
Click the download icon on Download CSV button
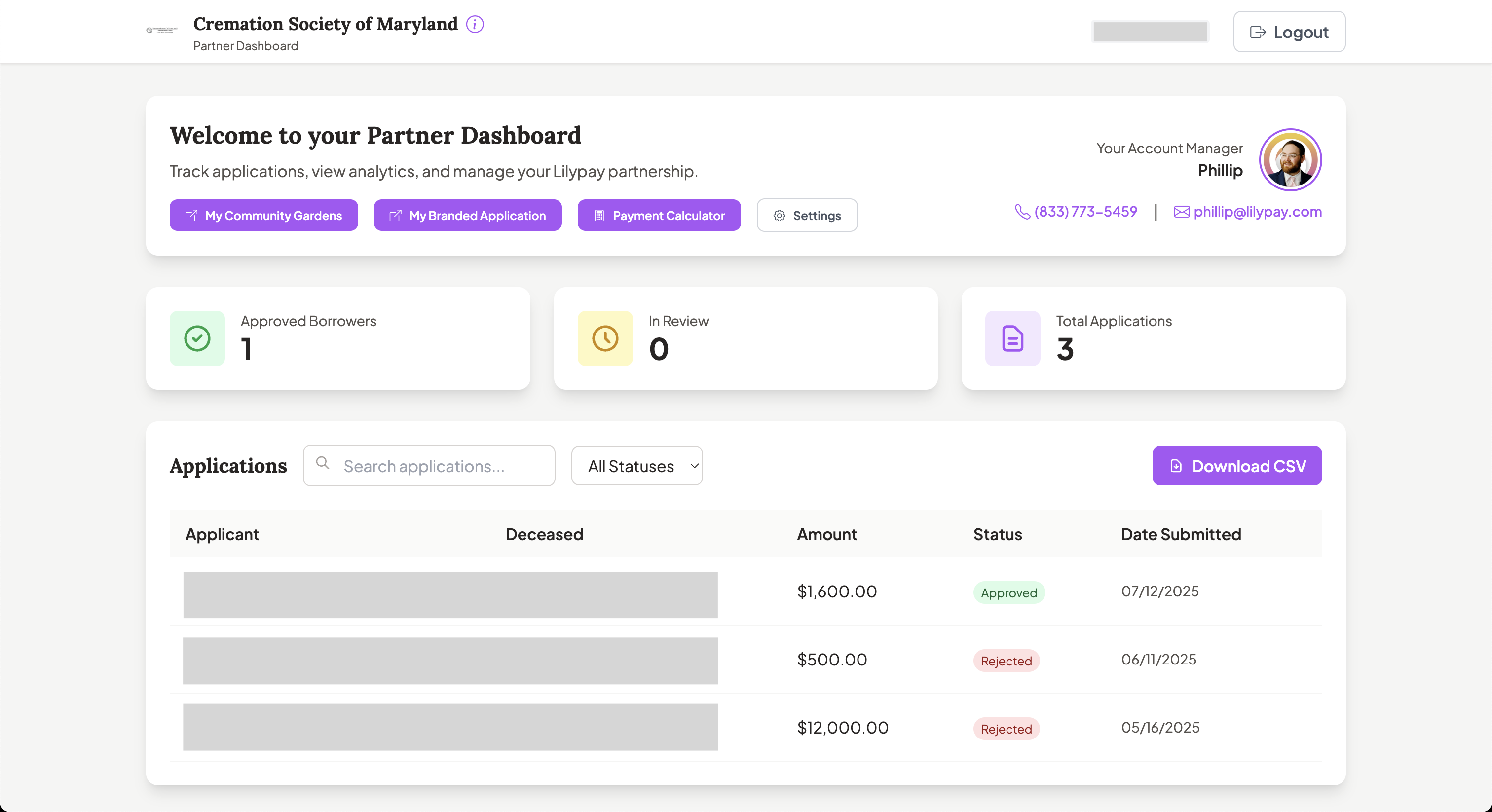[1176, 466]
